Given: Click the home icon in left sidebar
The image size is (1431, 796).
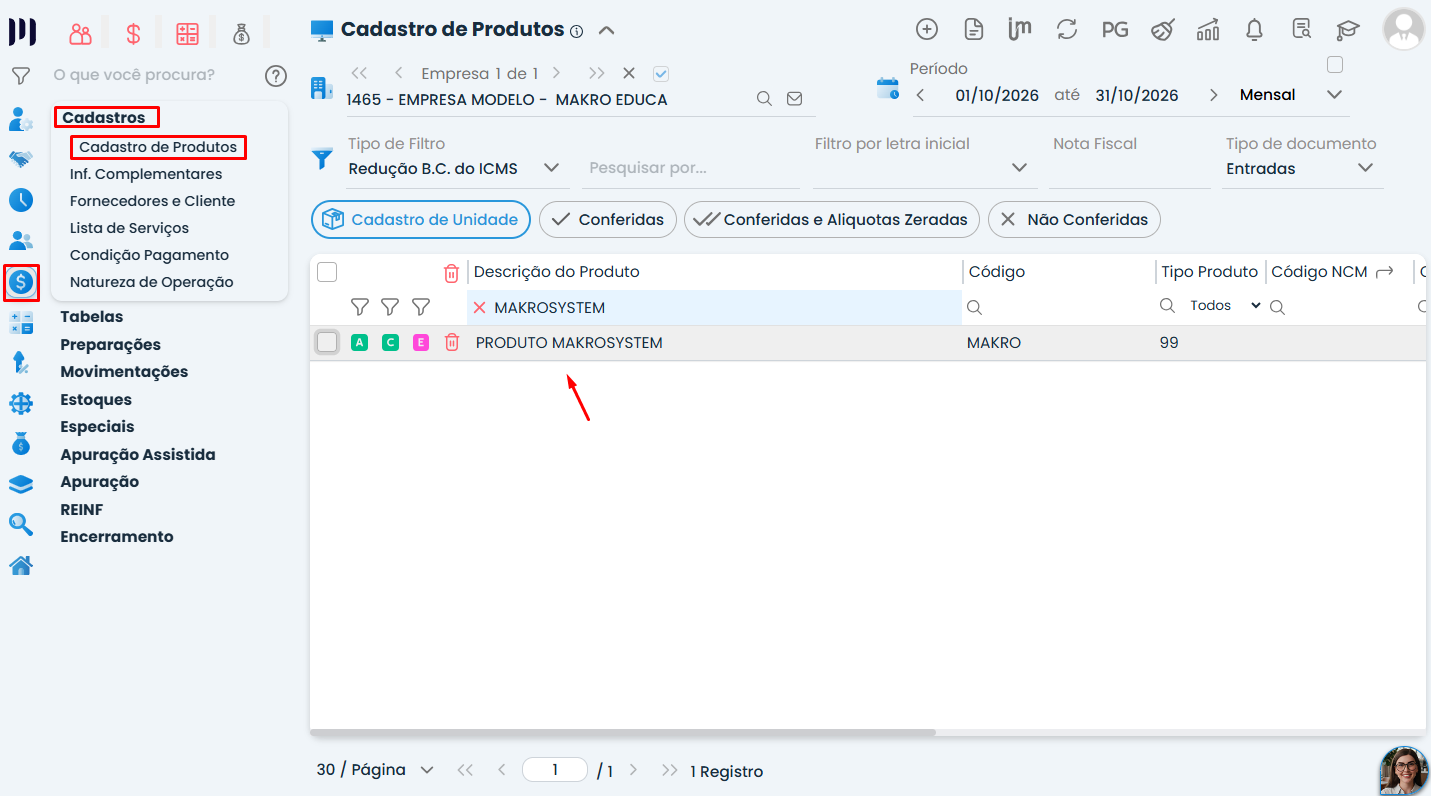Looking at the screenshot, I should (21, 566).
